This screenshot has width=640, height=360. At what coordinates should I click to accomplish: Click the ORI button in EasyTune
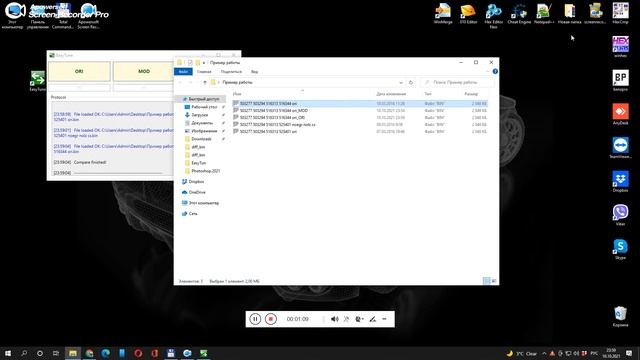coord(79,71)
